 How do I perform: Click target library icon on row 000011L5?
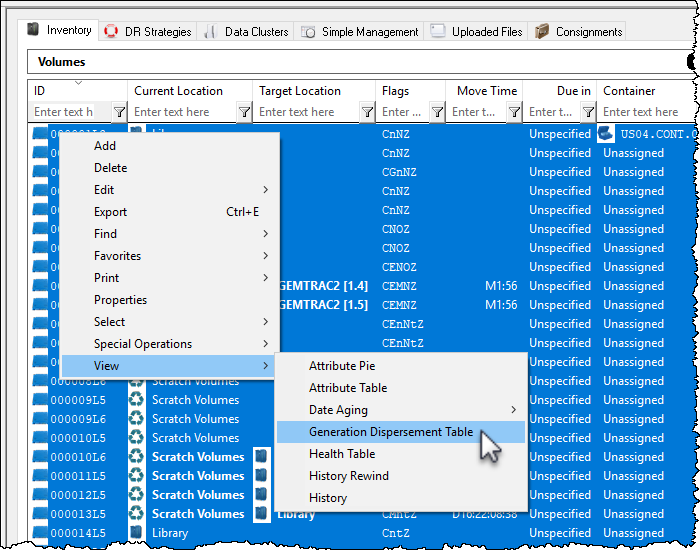click(261, 476)
